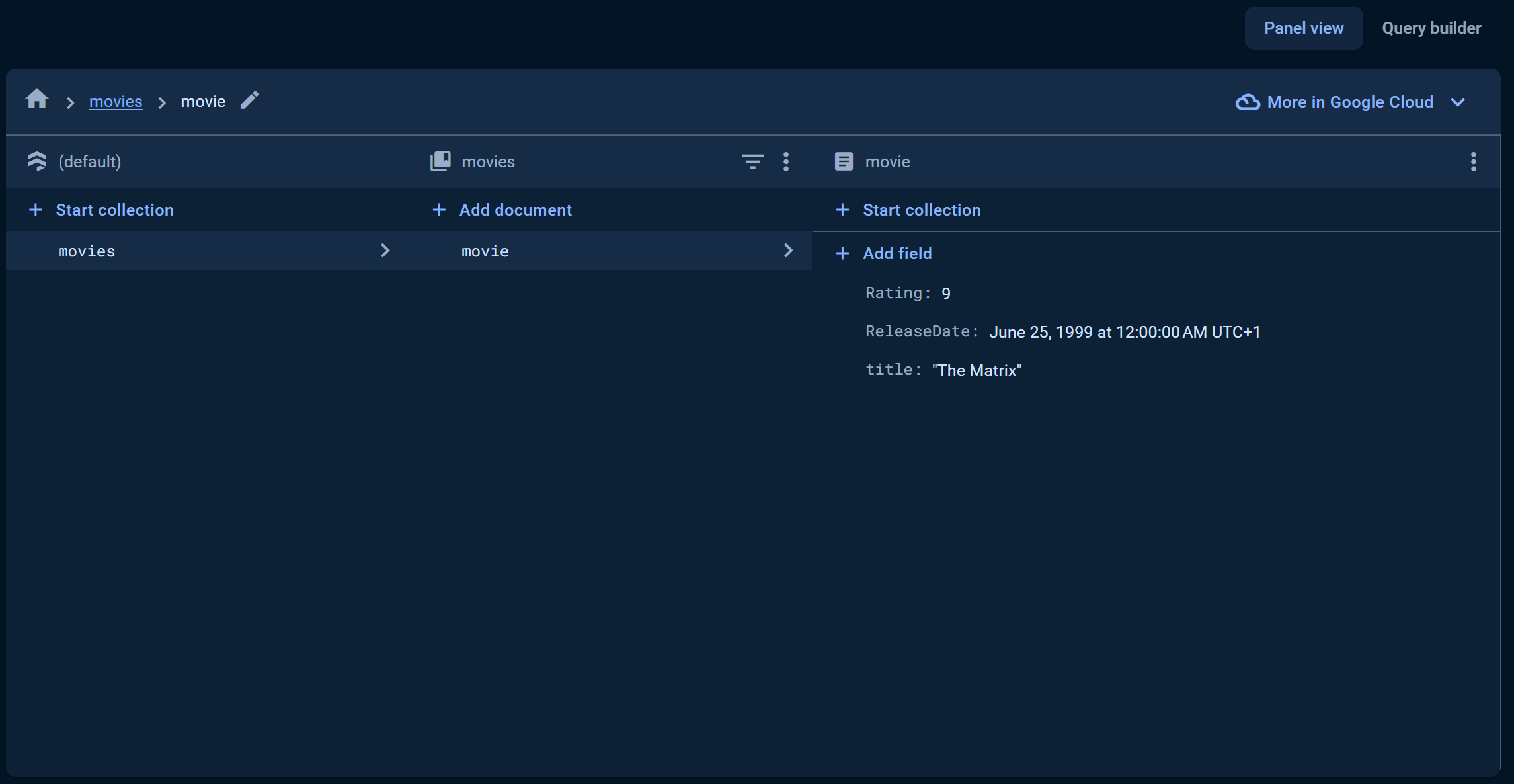This screenshot has height=784, width=1514.
Task: Click the home icon in breadcrumb
Action: [37, 100]
